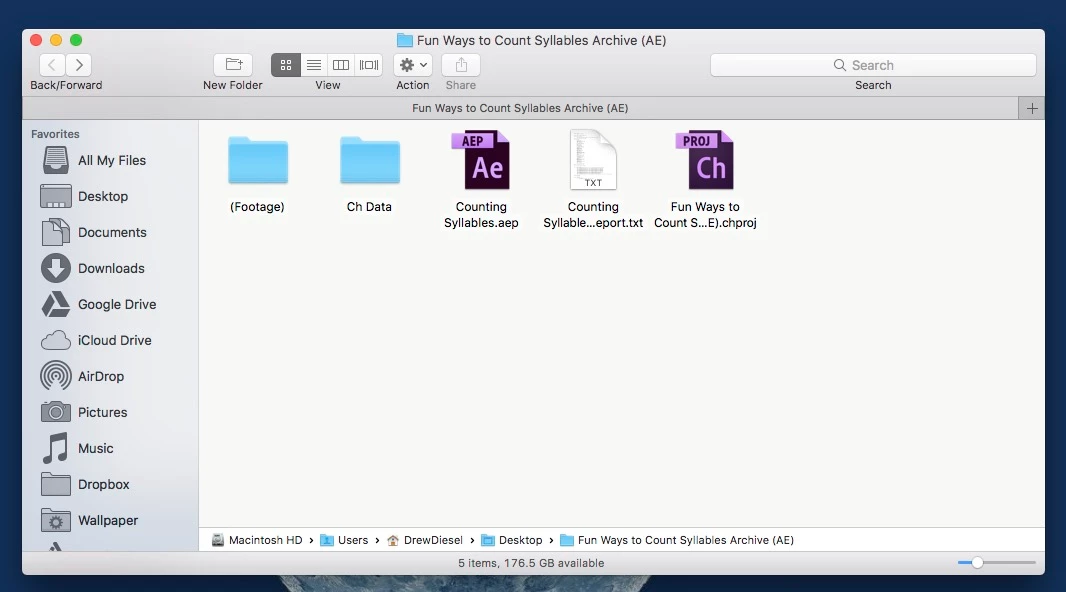Click the All My Files sidebar icon
Viewport: 1066px width, 592px height.
(56, 160)
